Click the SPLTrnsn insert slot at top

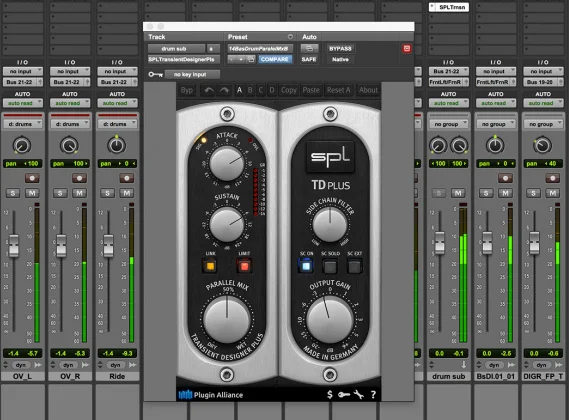(449, 7)
